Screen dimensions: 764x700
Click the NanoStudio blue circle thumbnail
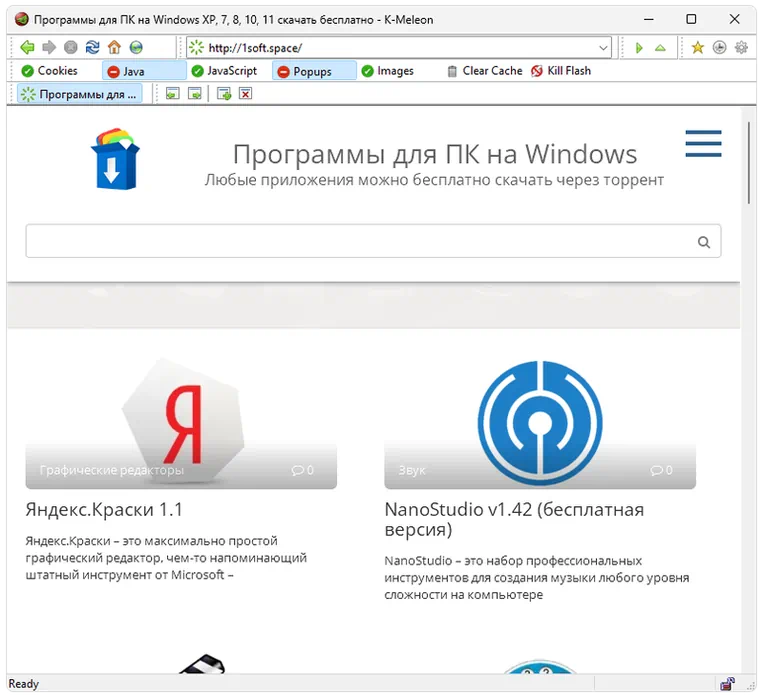(539, 423)
